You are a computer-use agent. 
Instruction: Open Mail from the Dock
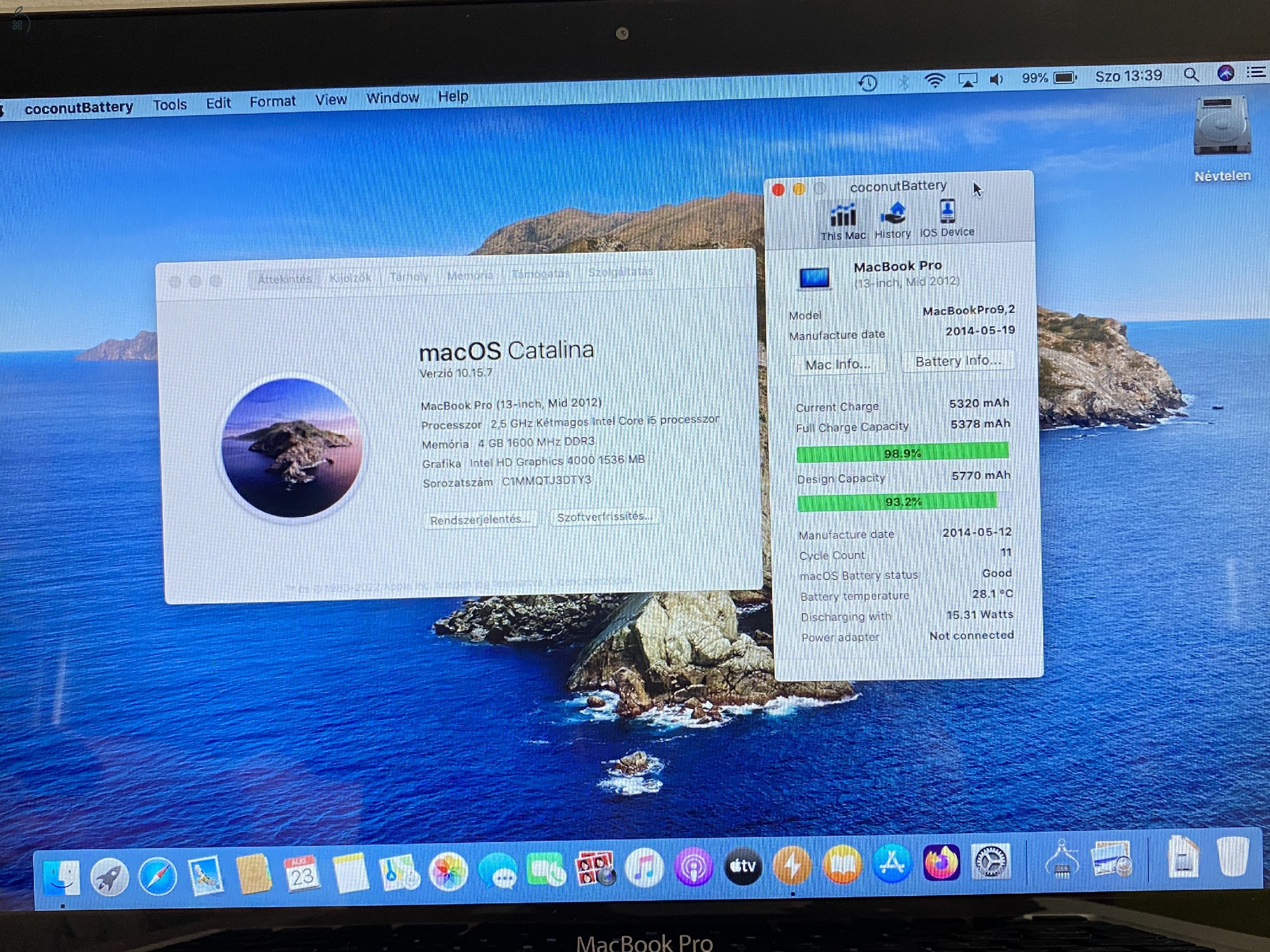[205, 876]
